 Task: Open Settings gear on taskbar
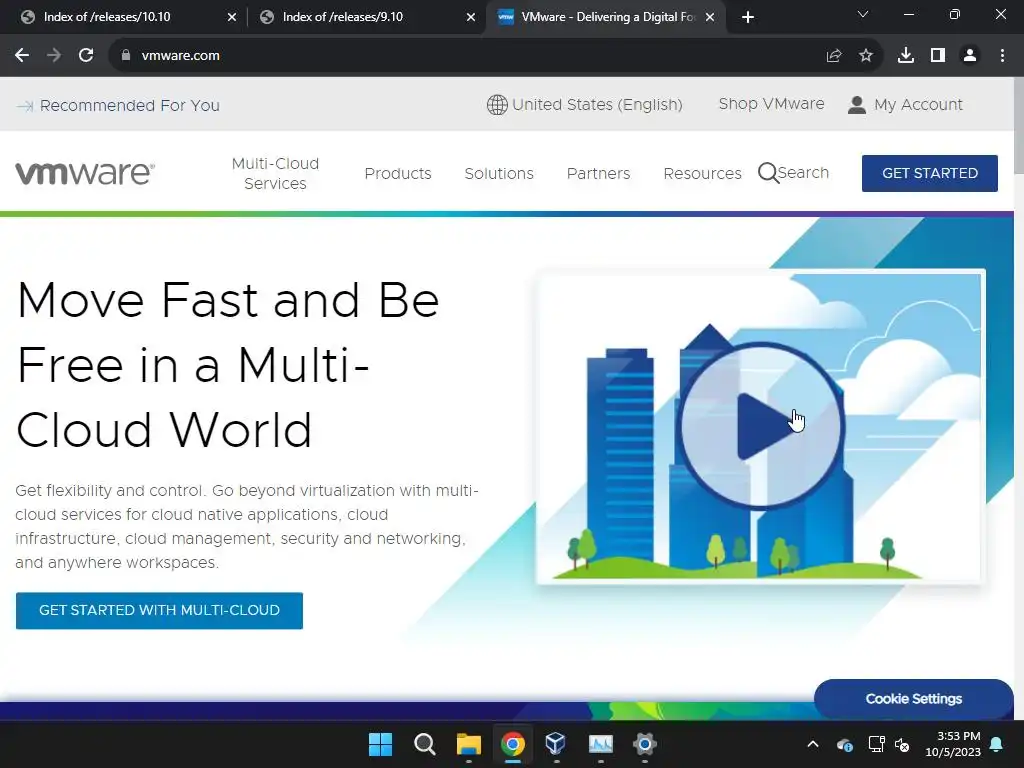click(644, 744)
